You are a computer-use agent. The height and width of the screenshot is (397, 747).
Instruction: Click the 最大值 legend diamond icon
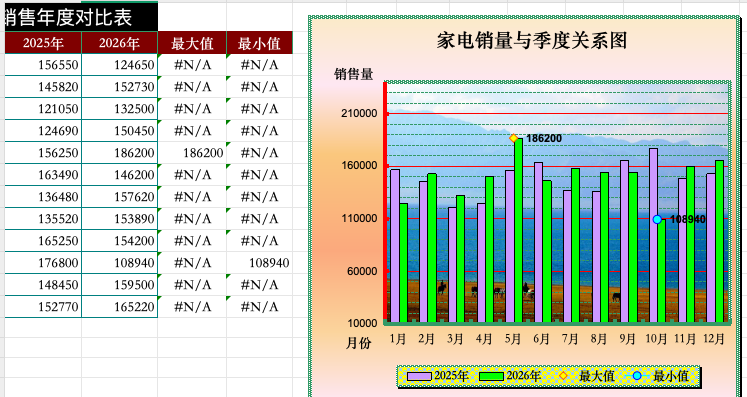pyautogui.click(x=563, y=376)
